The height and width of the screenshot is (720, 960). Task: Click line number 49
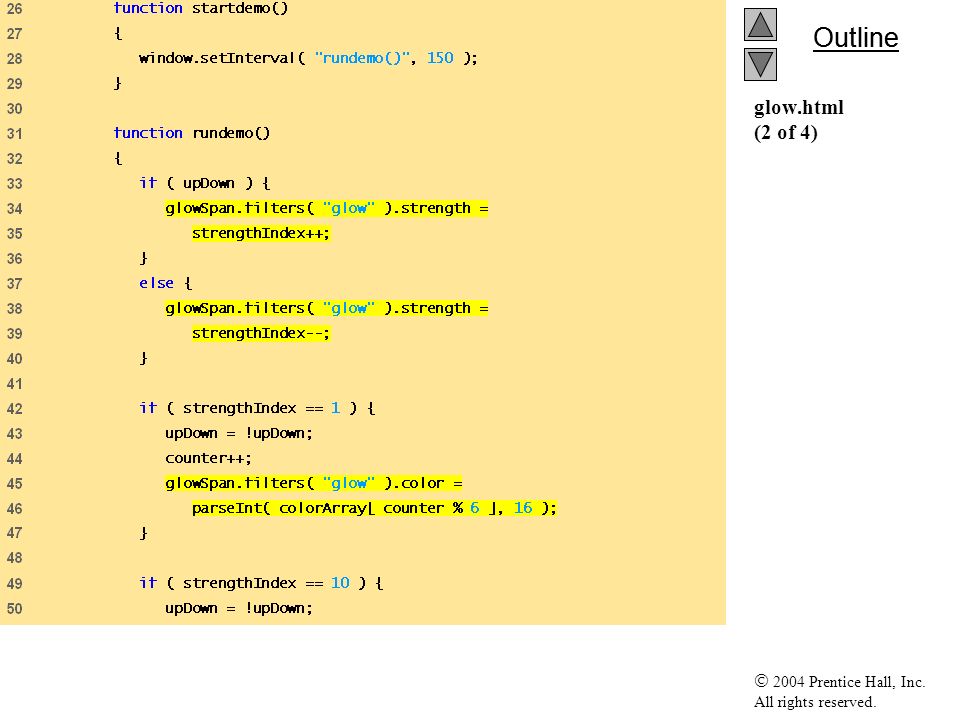(x=14, y=583)
